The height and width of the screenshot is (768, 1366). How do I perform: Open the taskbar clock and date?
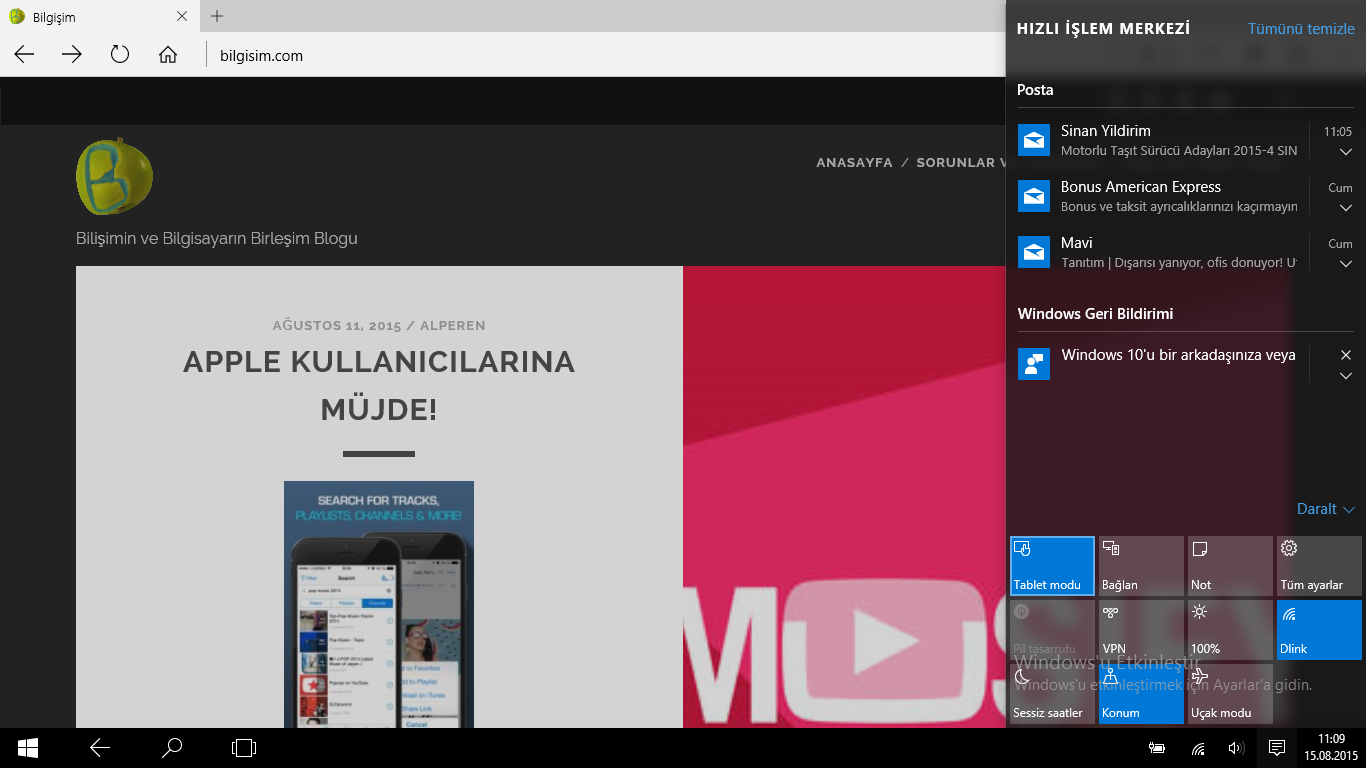(1331, 748)
